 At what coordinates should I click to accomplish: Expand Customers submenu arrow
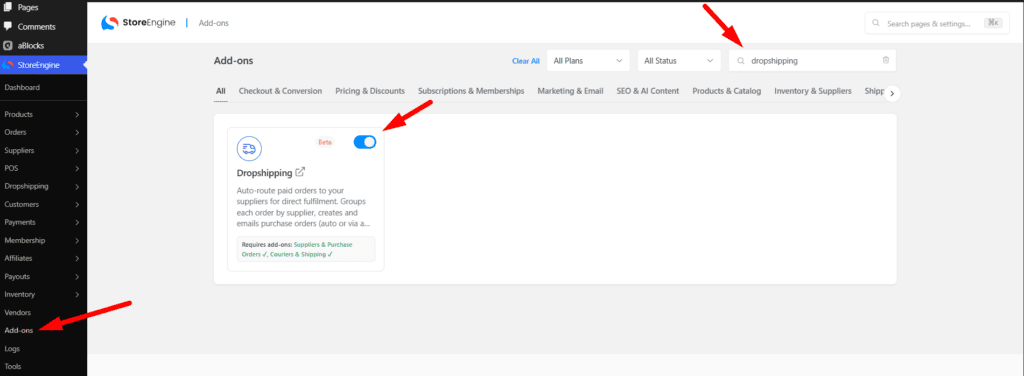coord(78,204)
